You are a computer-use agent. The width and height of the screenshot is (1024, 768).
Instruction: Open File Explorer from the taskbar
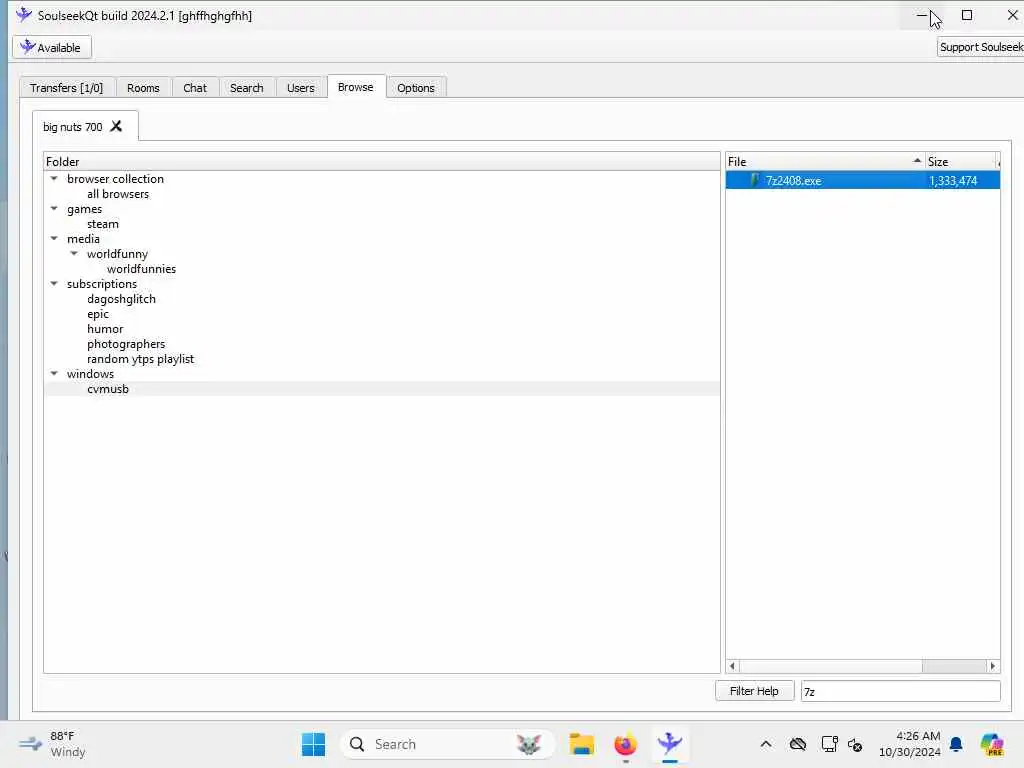581,744
